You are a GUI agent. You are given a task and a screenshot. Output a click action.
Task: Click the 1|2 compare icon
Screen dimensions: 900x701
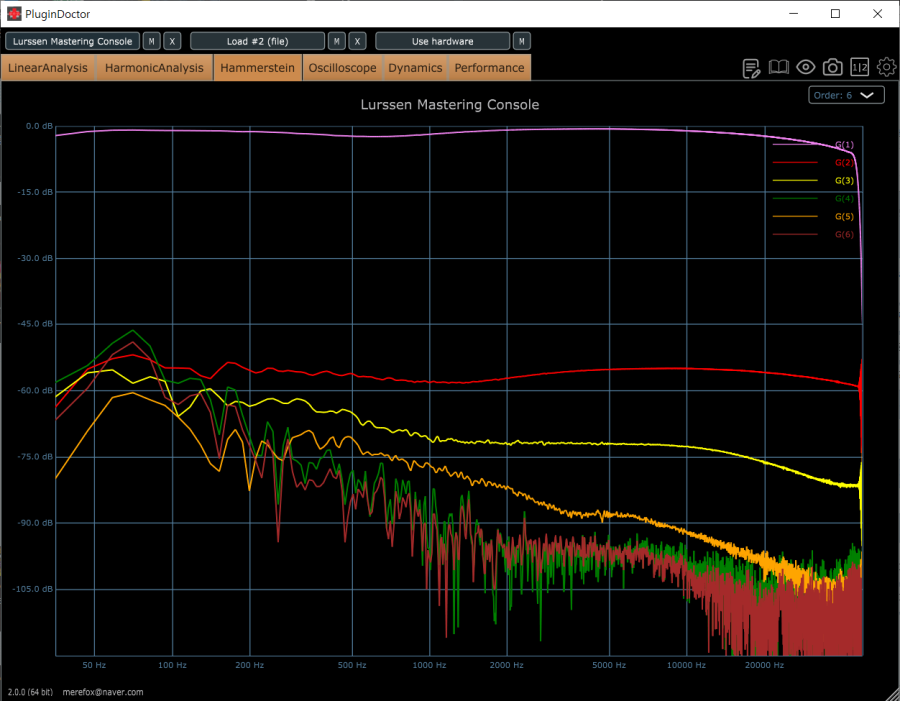pos(860,68)
